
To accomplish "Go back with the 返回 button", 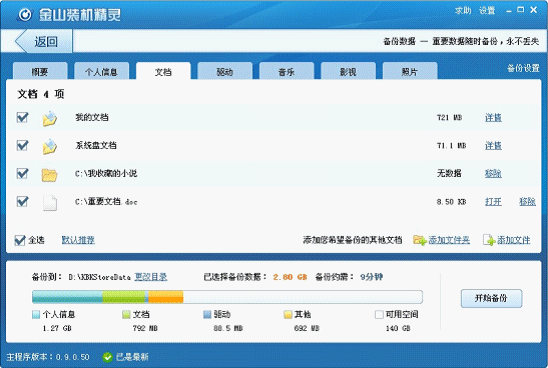I will tap(44, 42).
